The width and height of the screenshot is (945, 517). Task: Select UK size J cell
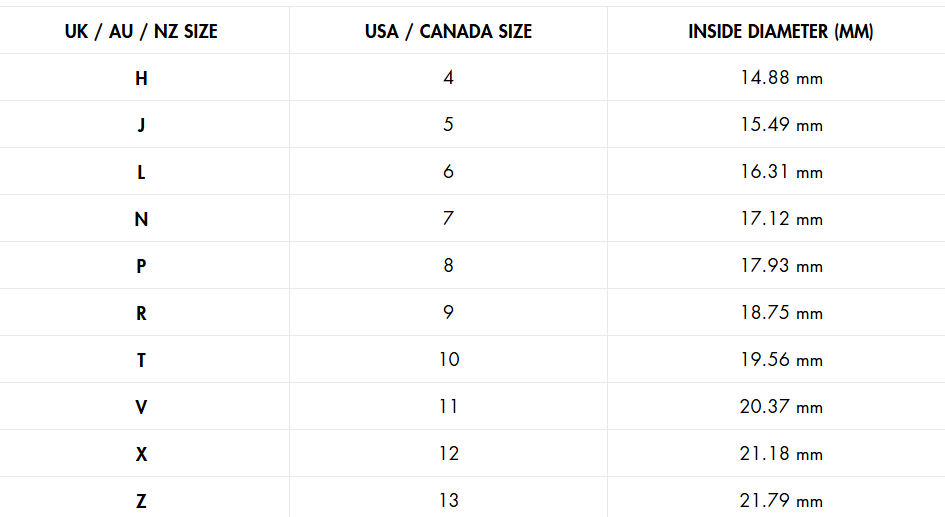click(x=141, y=125)
